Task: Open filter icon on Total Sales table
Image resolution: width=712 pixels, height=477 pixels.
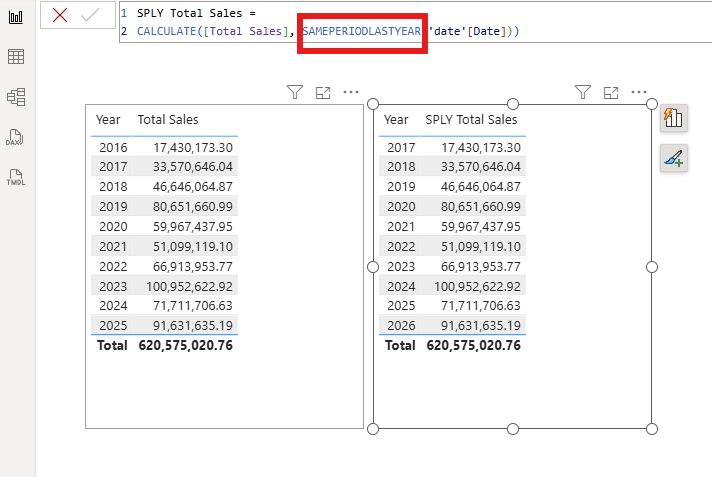Action: [x=295, y=92]
